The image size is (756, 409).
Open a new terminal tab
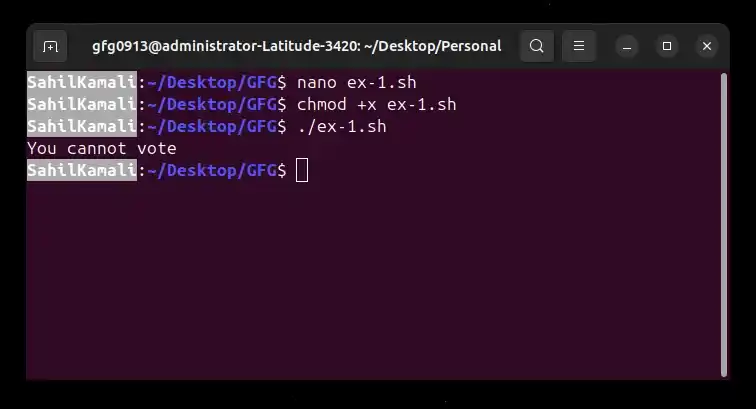pos(50,46)
